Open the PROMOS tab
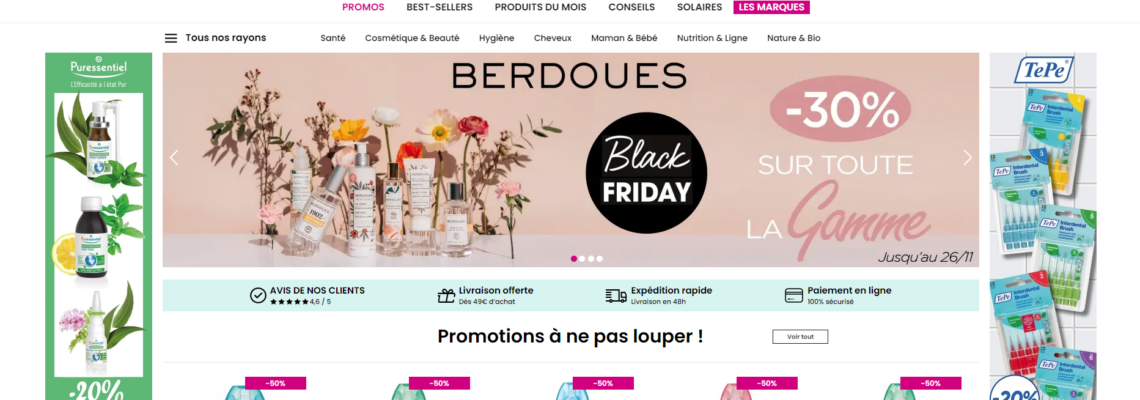Image resolution: width=1140 pixels, height=400 pixels. point(364,7)
